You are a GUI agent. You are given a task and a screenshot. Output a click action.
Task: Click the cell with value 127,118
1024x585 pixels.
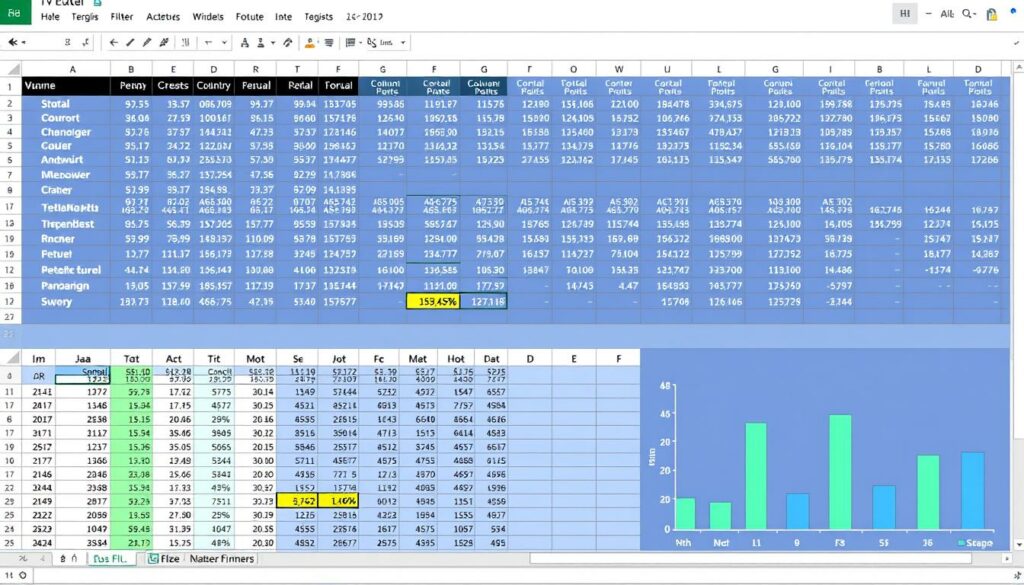click(483, 302)
